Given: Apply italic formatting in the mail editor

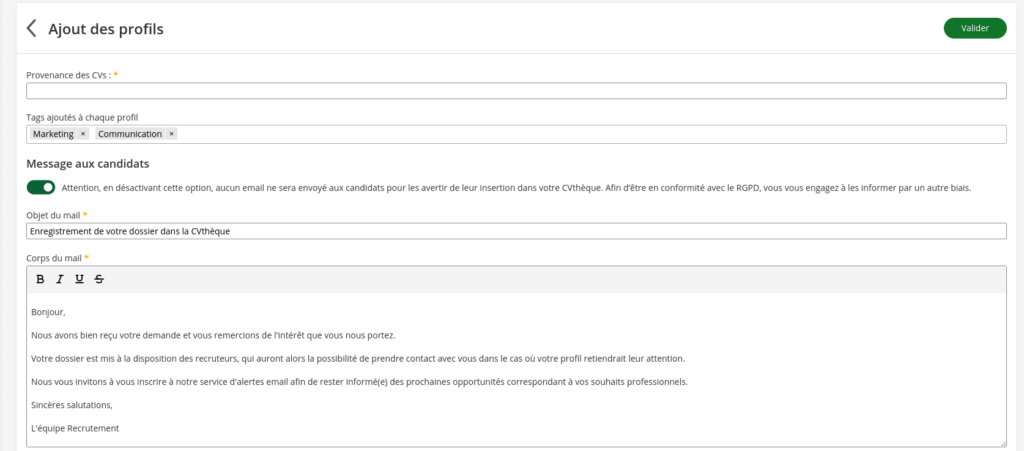Looking at the screenshot, I should (60, 279).
